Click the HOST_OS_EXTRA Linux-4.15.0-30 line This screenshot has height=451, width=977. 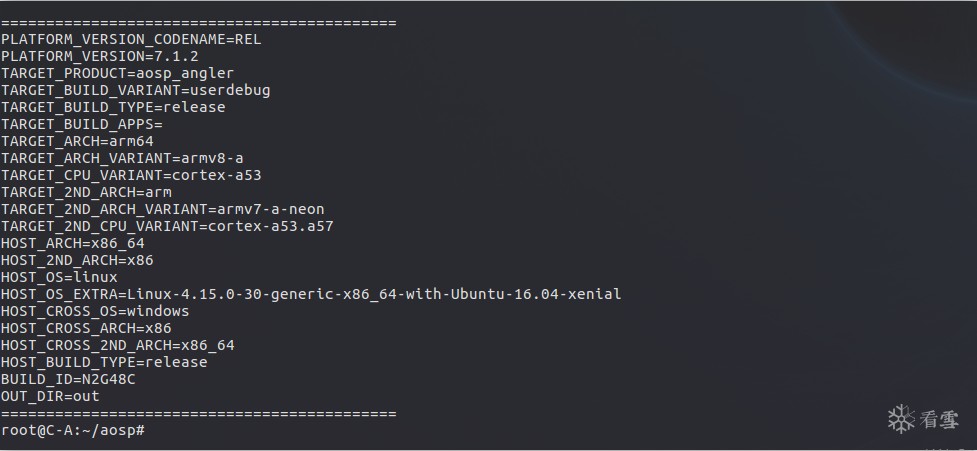point(311,294)
